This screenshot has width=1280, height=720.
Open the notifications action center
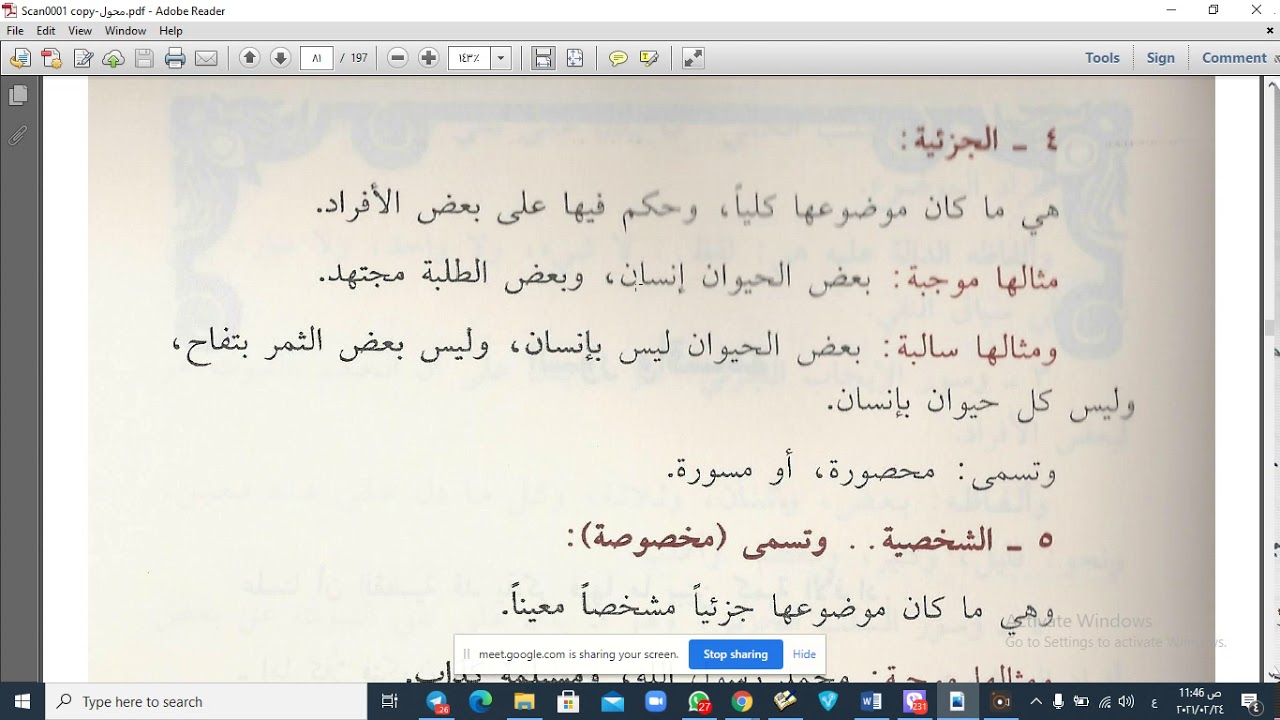coord(1251,701)
